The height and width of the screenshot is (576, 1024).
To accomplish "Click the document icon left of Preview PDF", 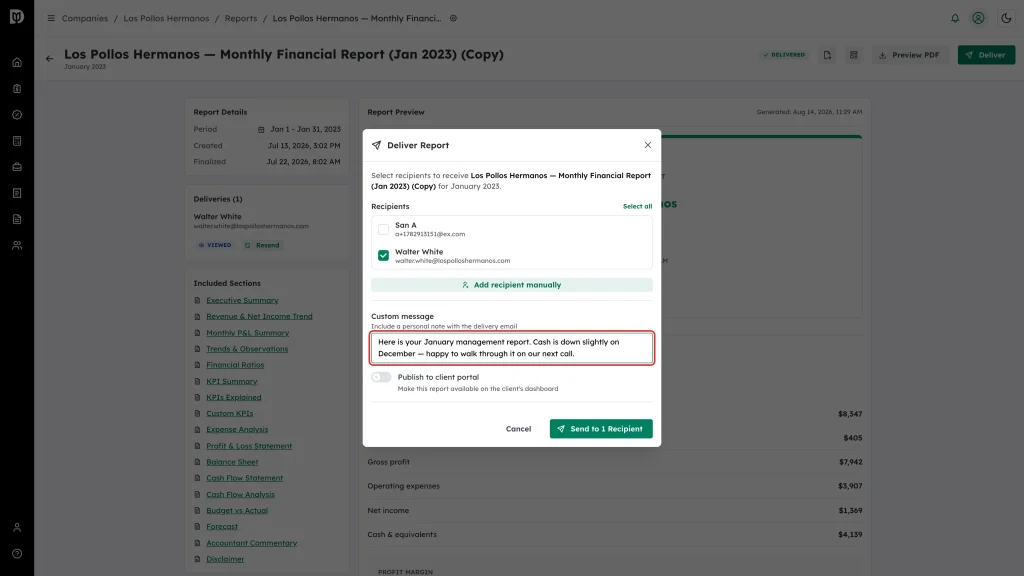I will (827, 55).
